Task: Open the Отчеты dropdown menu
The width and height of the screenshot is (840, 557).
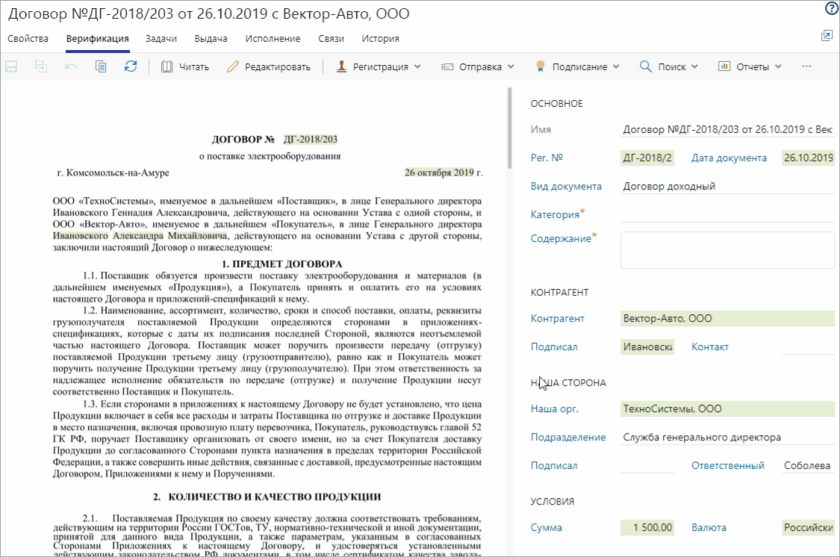Action: [750, 67]
